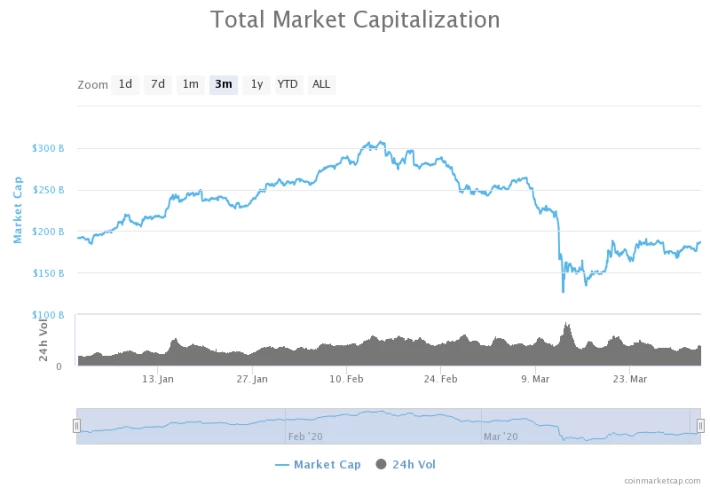Image resolution: width=710 pixels, height=488 pixels.
Task: Click the active 3m zoom button
Action: tap(223, 85)
